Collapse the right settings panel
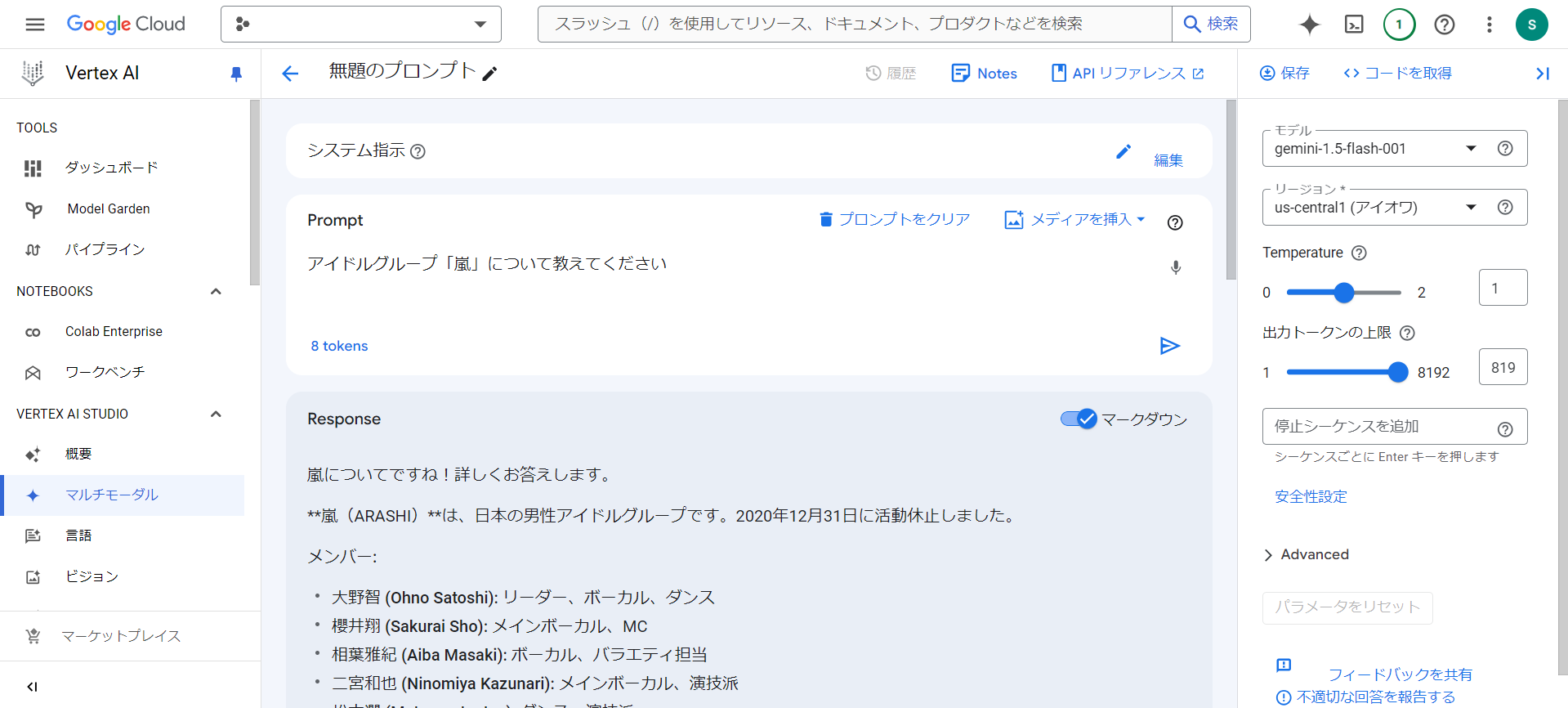 pos(1543,74)
